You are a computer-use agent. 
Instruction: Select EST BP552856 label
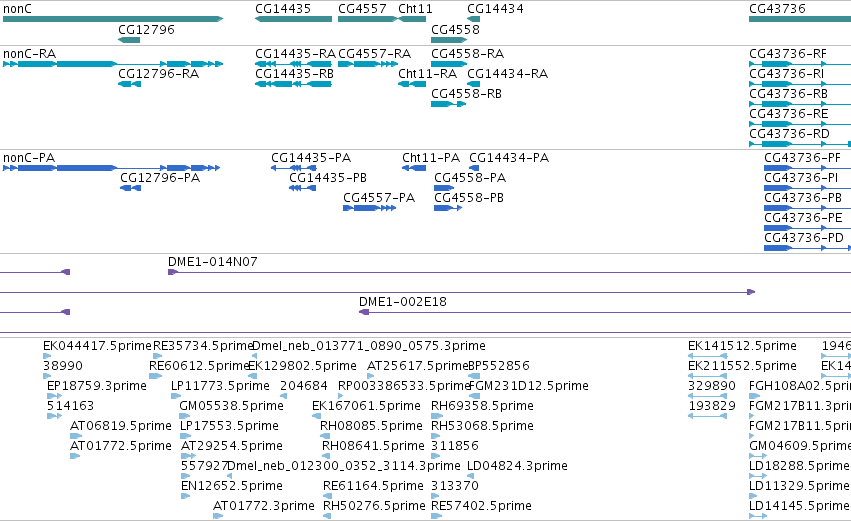(499, 366)
